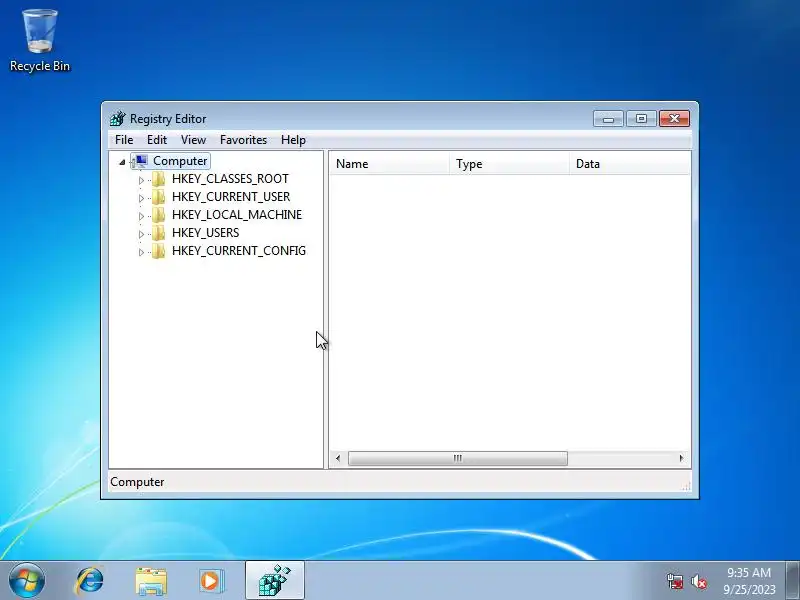Click the Computer tree label text

pos(180,161)
